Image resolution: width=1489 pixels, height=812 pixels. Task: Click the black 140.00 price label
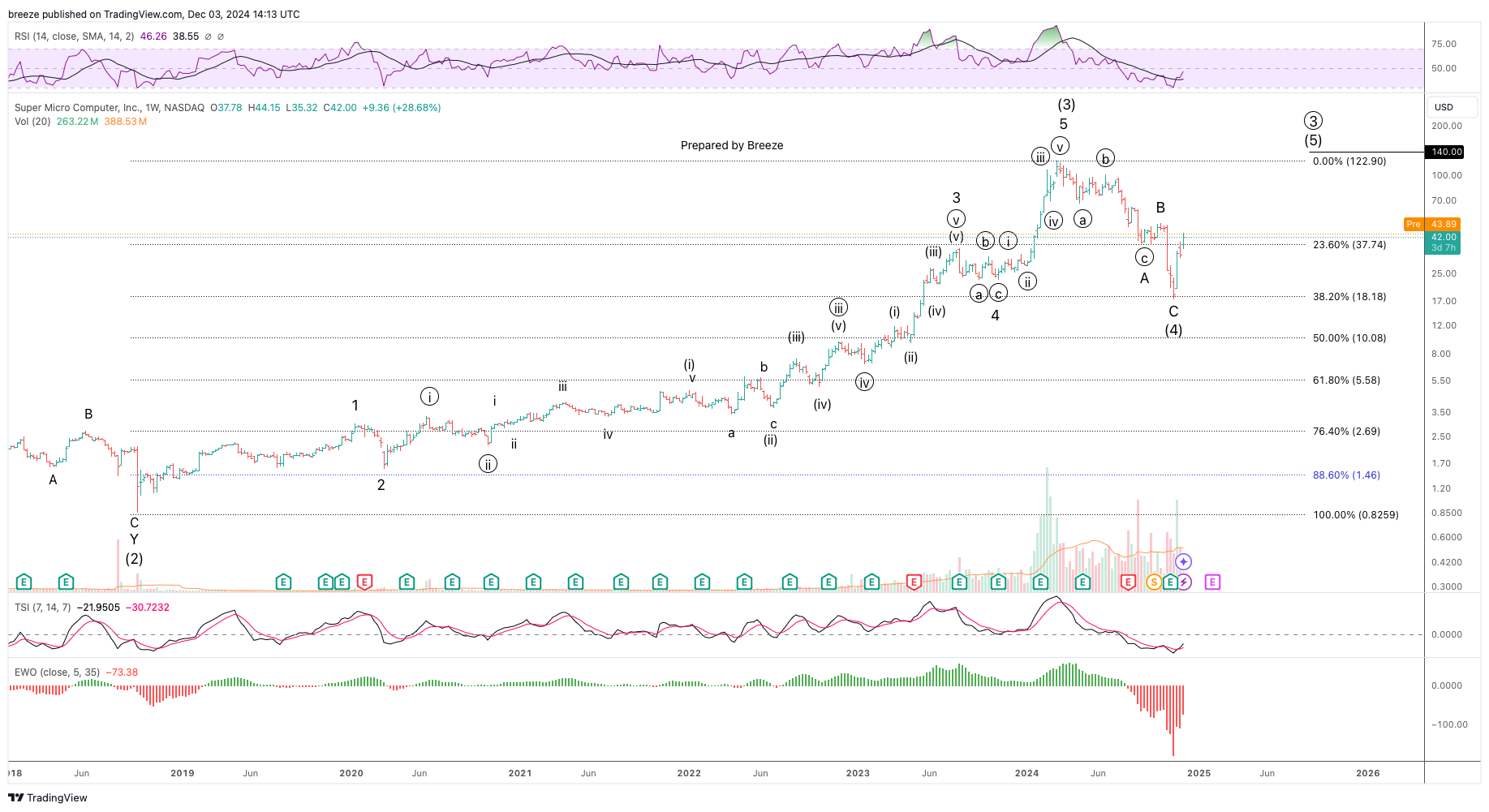(x=1446, y=152)
